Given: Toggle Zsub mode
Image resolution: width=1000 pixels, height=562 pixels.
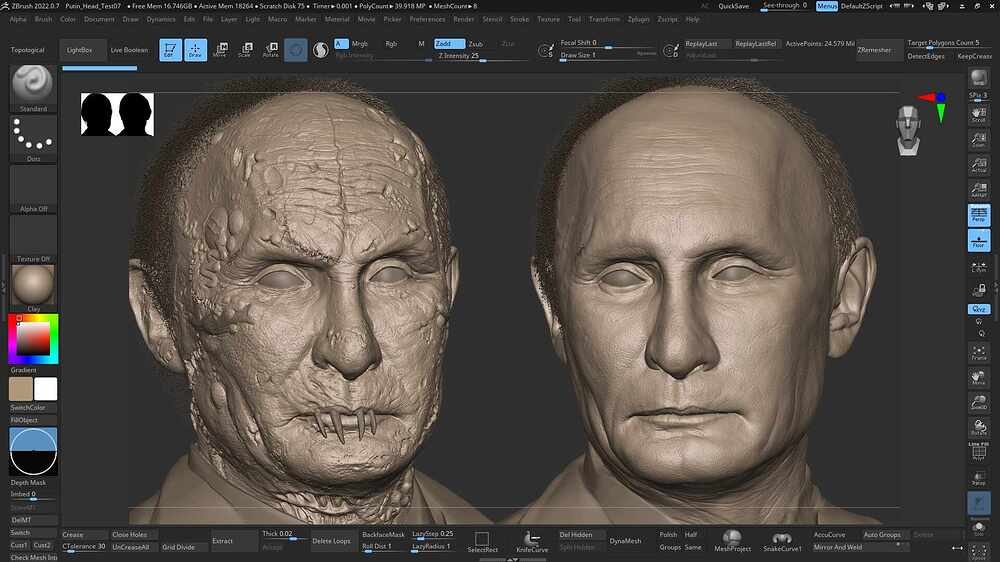Looking at the screenshot, I should [476, 44].
